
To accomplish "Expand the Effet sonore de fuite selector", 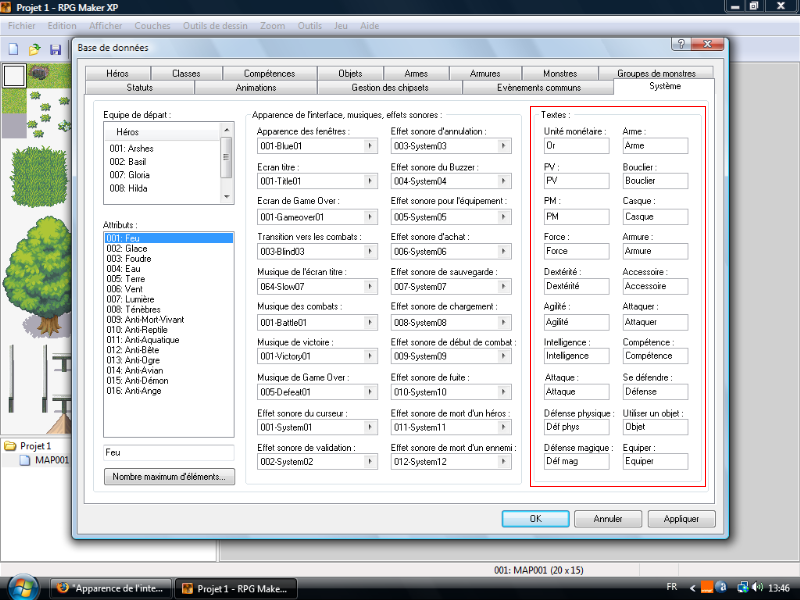I will point(505,392).
